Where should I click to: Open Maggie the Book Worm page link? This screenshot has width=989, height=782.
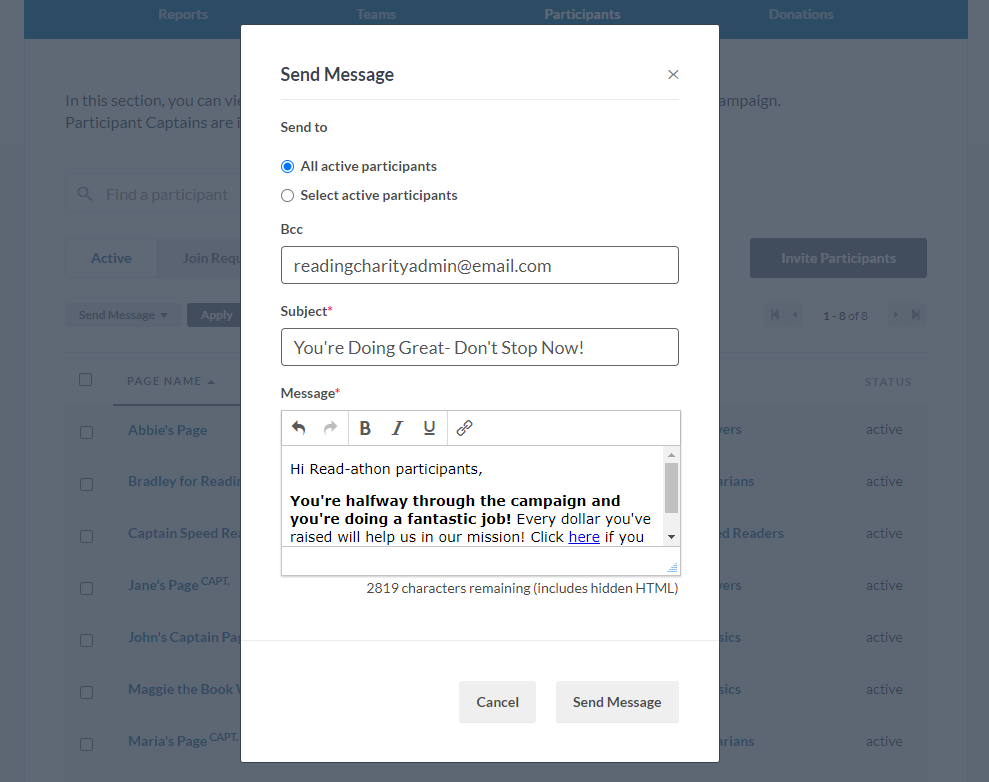point(184,689)
